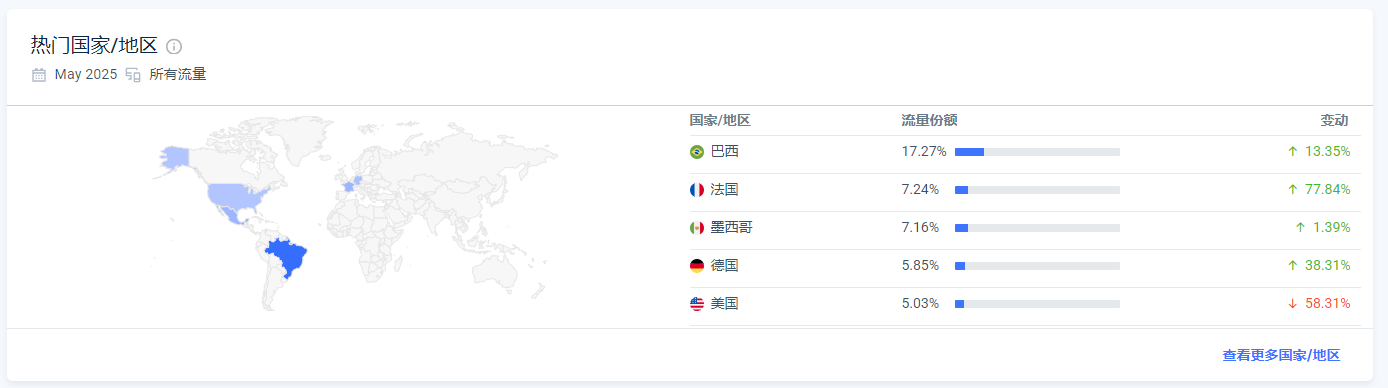Click Brazil's 17.27% traffic share bar

point(1037,152)
